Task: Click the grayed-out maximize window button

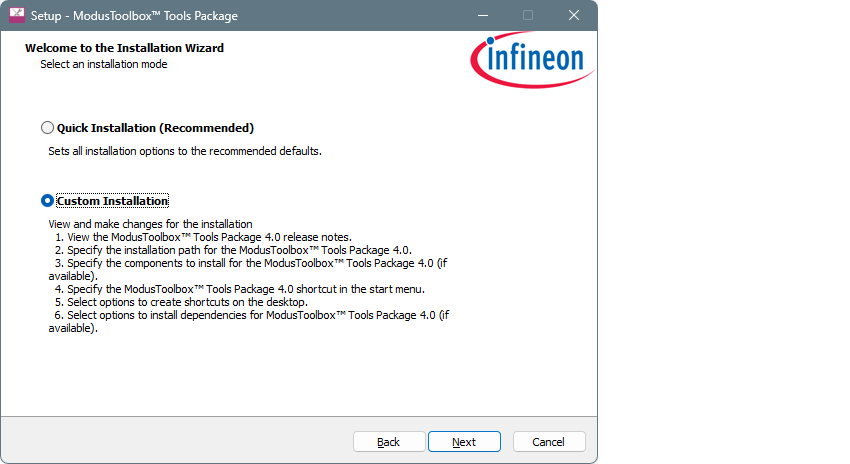Action: pos(528,15)
